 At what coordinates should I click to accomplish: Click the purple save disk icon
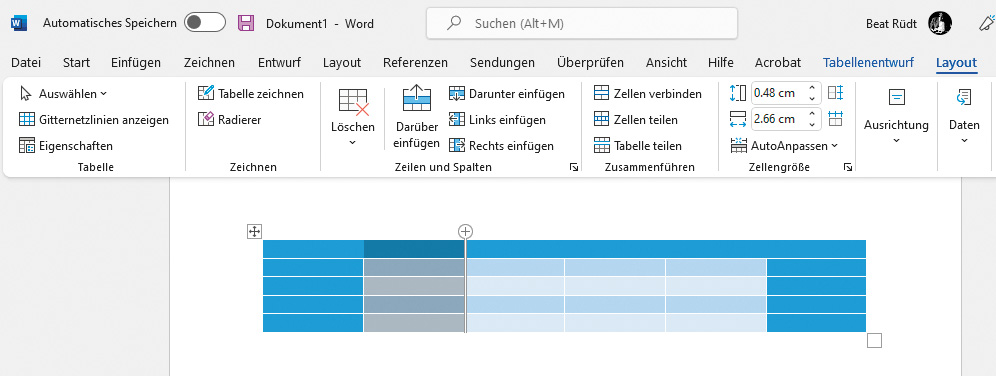pyautogui.click(x=246, y=24)
